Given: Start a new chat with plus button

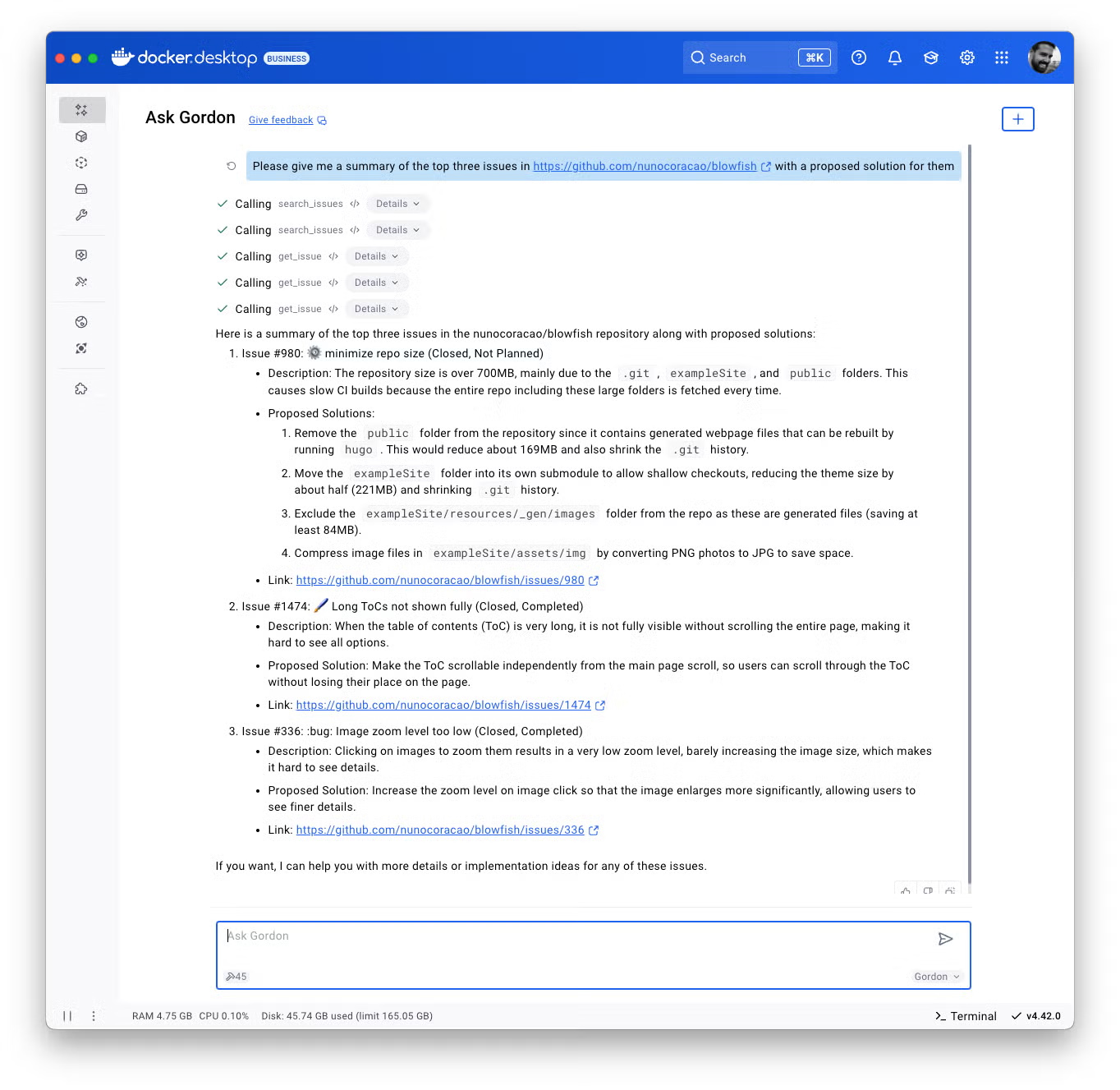Looking at the screenshot, I should [x=1018, y=119].
